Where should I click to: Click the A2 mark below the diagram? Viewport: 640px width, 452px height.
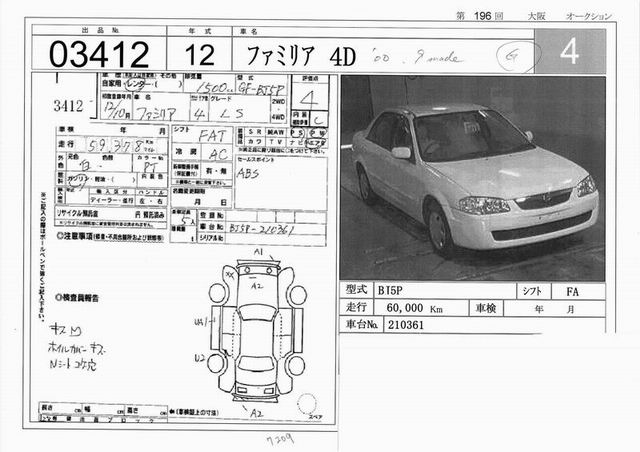point(256,413)
